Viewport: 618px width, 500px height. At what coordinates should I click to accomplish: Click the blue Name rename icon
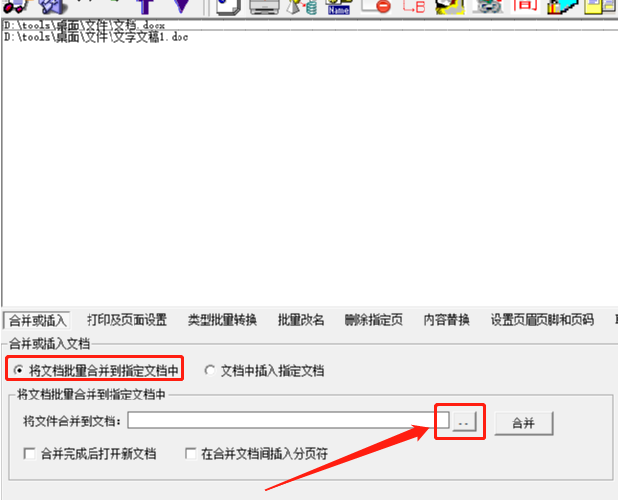pyautogui.click(x=339, y=7)
